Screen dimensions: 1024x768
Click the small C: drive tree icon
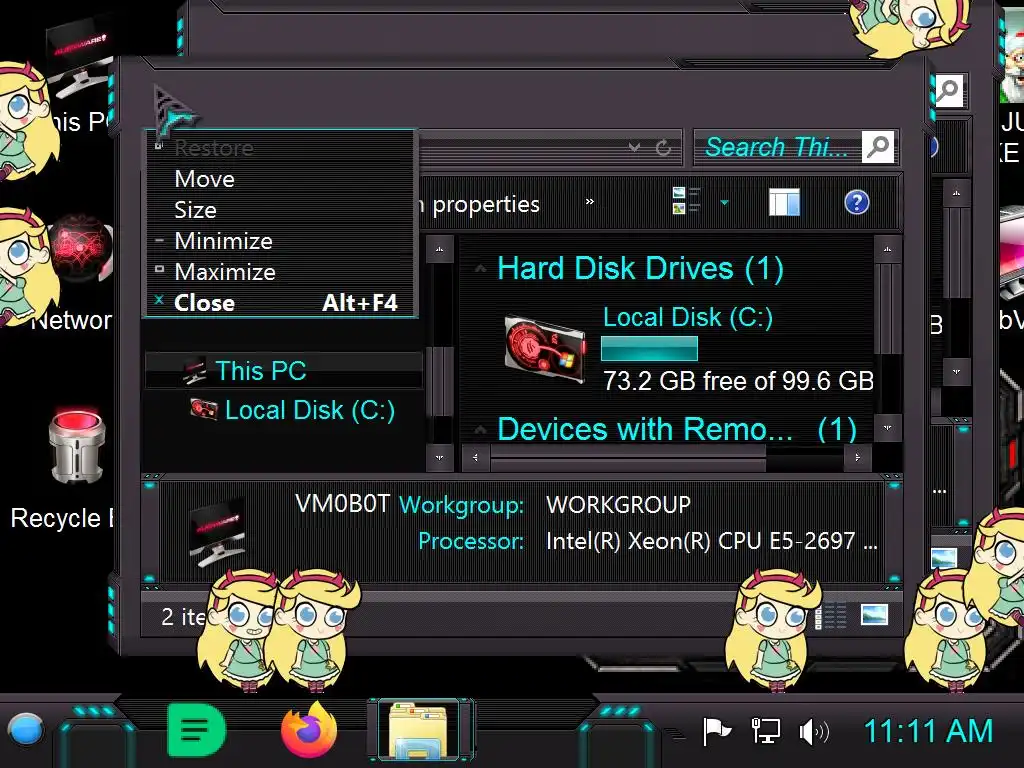tap(204, 409)
